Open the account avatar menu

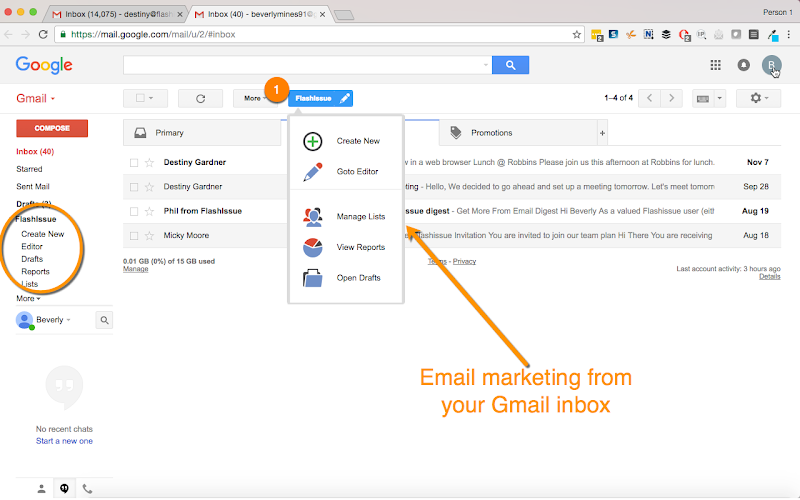click(771, 65)
